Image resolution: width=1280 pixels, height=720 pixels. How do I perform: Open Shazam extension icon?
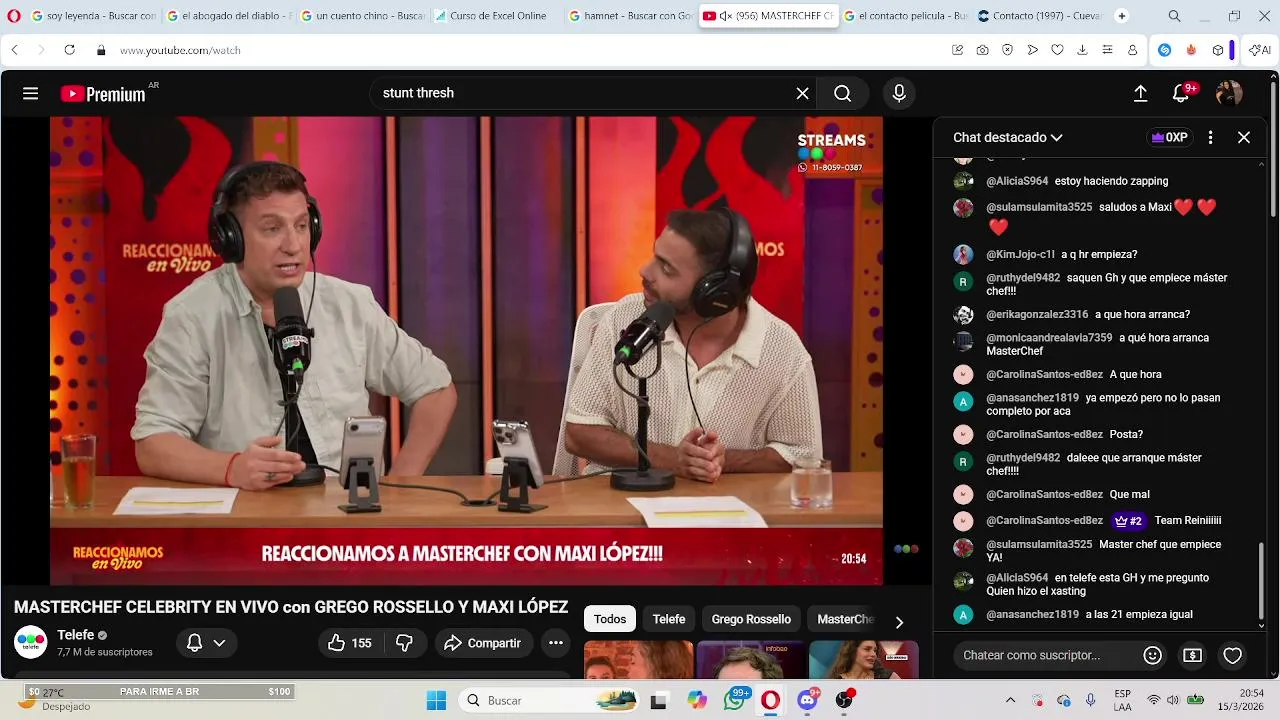pyautogui.click(x=1165, y=50)
